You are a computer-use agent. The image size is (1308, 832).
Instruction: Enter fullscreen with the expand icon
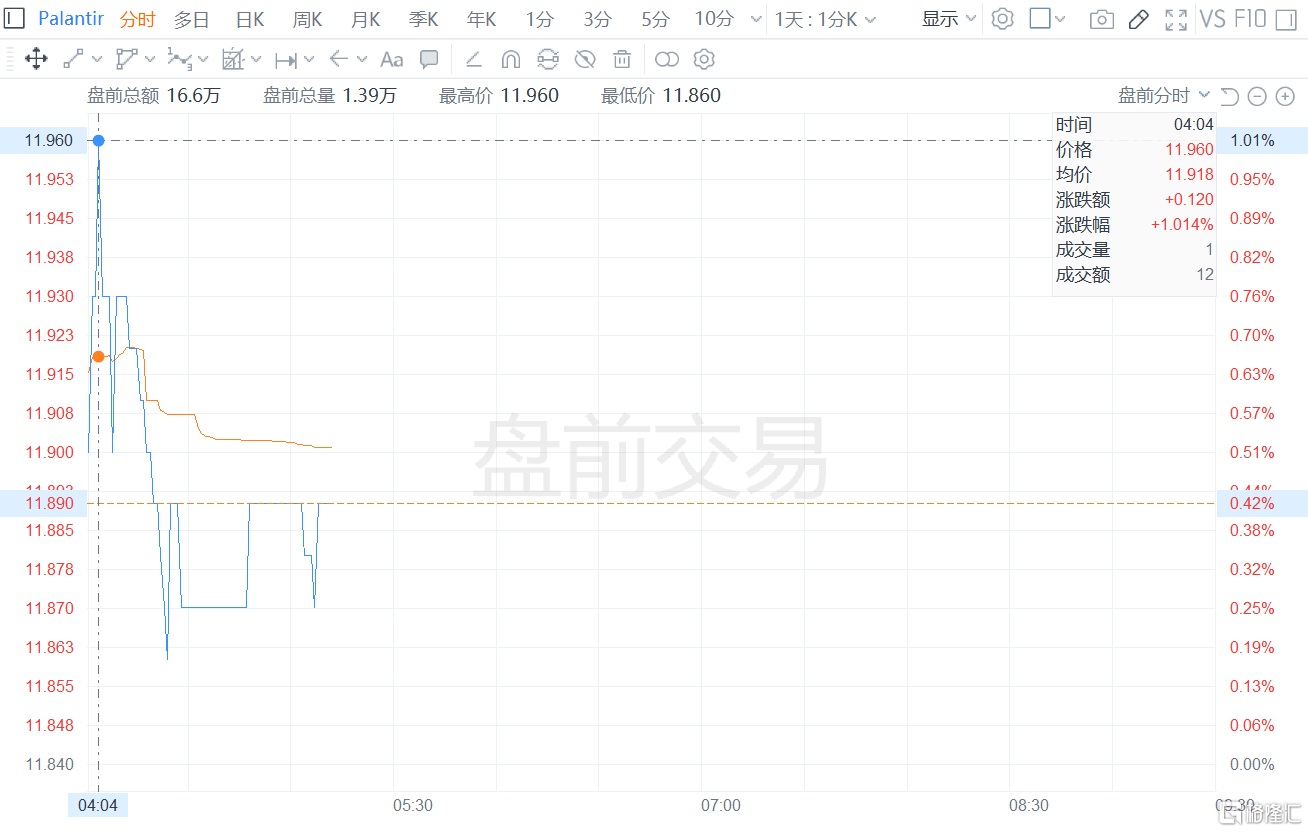click(x=1176, y=19)
